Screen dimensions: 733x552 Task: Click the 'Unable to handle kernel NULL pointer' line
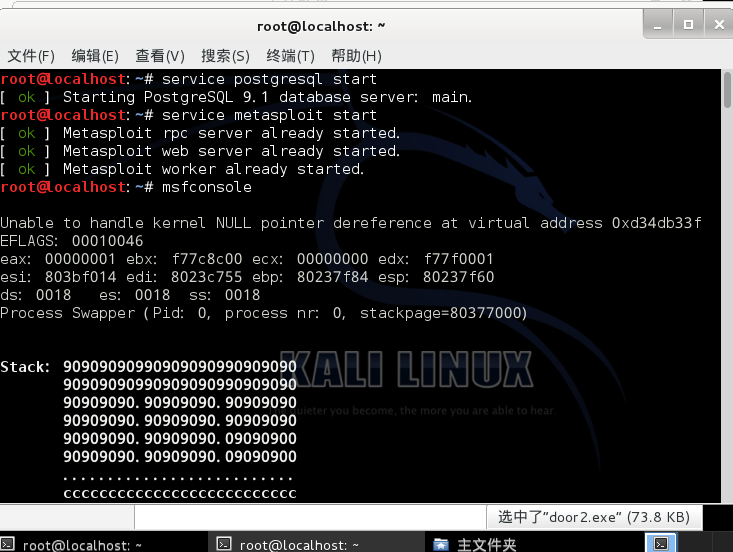[351, 223]
